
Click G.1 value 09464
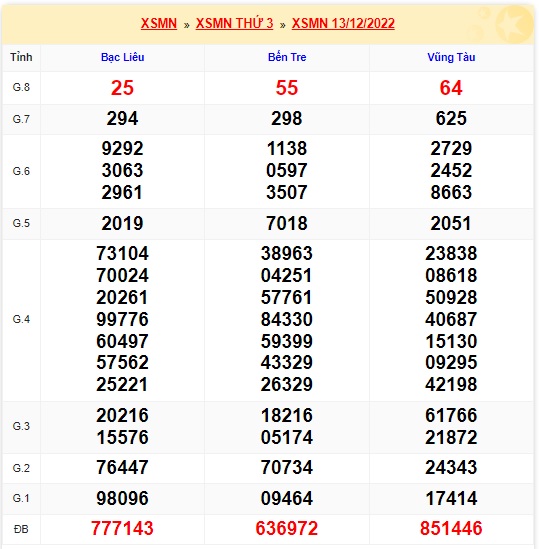(x=287, y=499)
